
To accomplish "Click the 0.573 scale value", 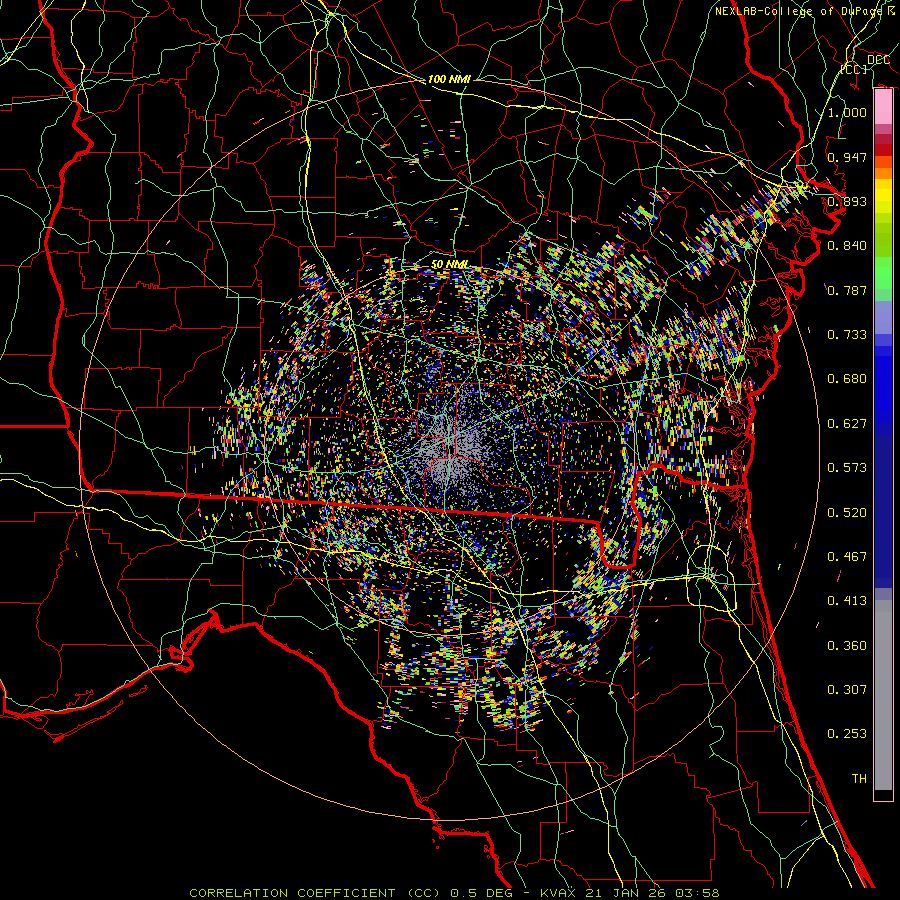I will pos(847,468).
